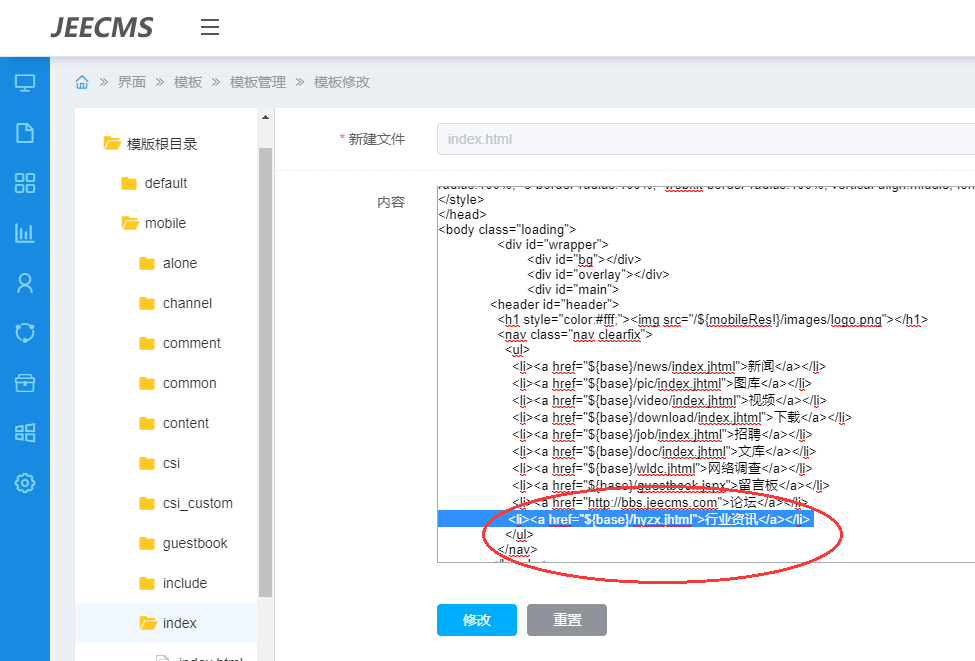975x661 pixels.
Task: Open the user icon in sidebar
Action: point(25,283)
